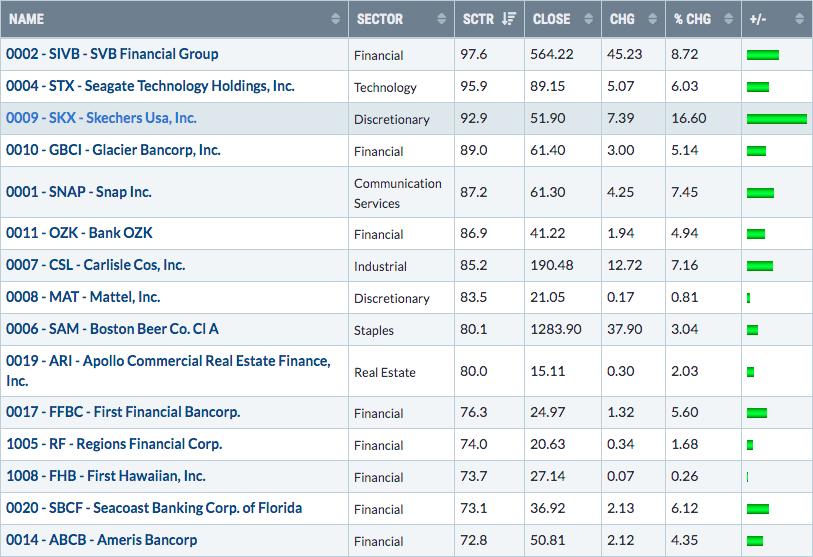Open Seagate Technology Holdings stock link
813x557 pixels.
150,86
